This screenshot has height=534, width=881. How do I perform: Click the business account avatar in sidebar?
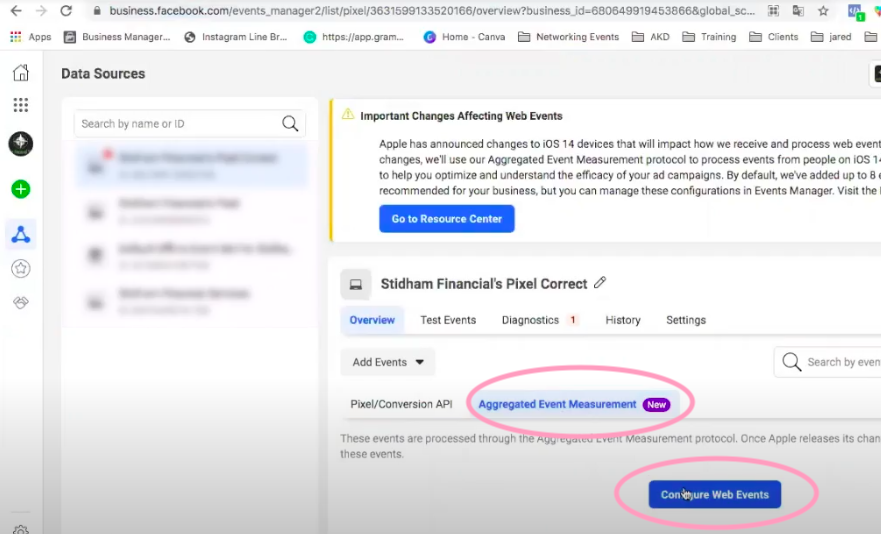21,143
